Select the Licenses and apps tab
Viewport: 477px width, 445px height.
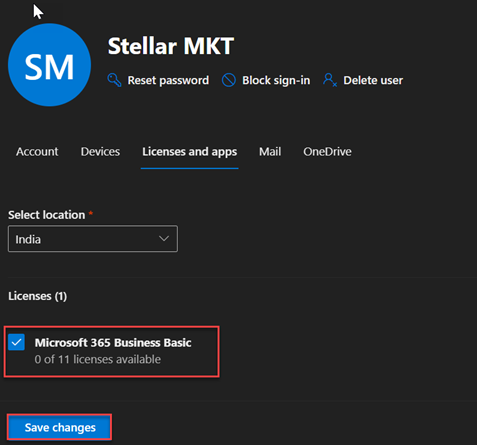[190, 152]
